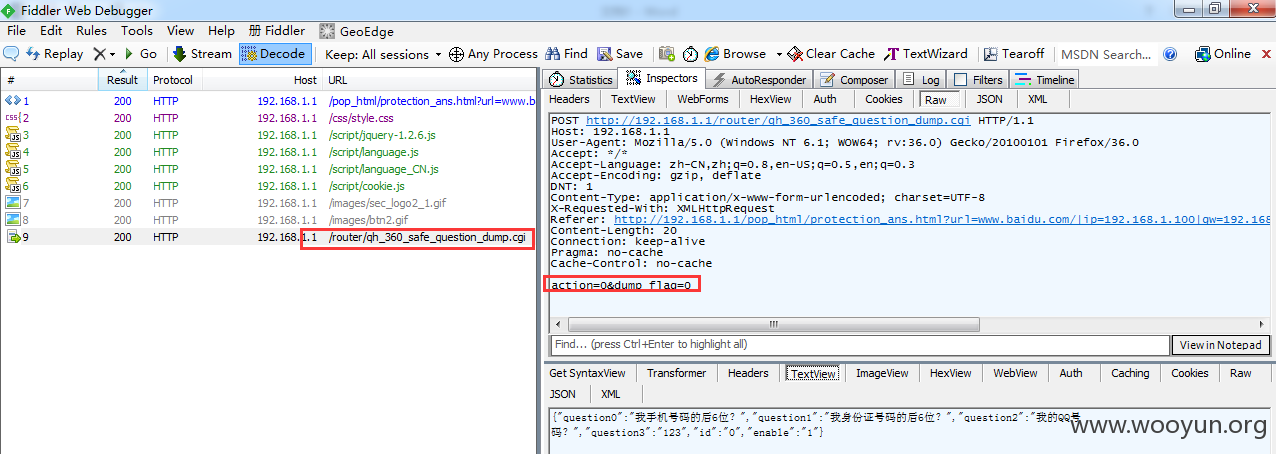1276x454 pixels.
Task: Click the Fiddler menu item
Action: click(277, 31)
